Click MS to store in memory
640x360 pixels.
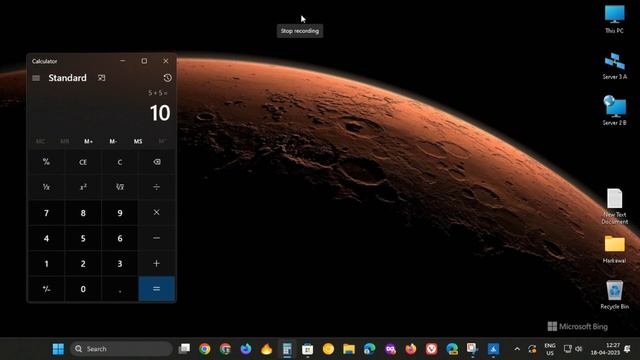coord(138,141)
